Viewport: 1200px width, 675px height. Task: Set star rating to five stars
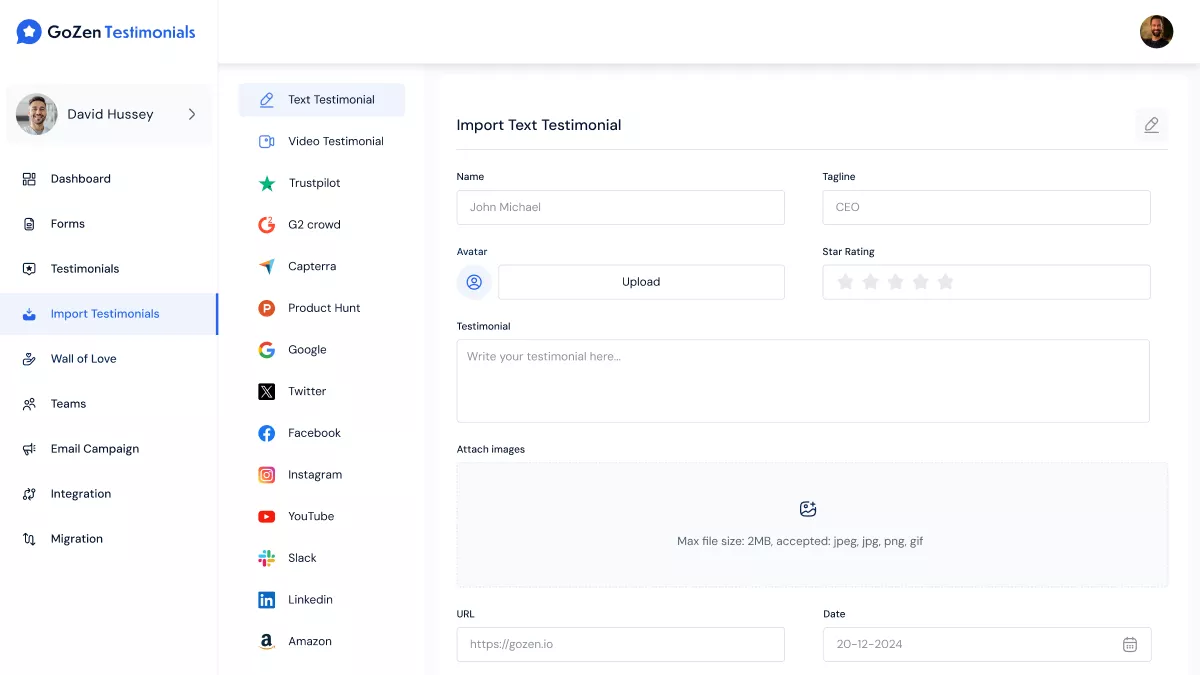pyautogui.click(x=945, y=282)
